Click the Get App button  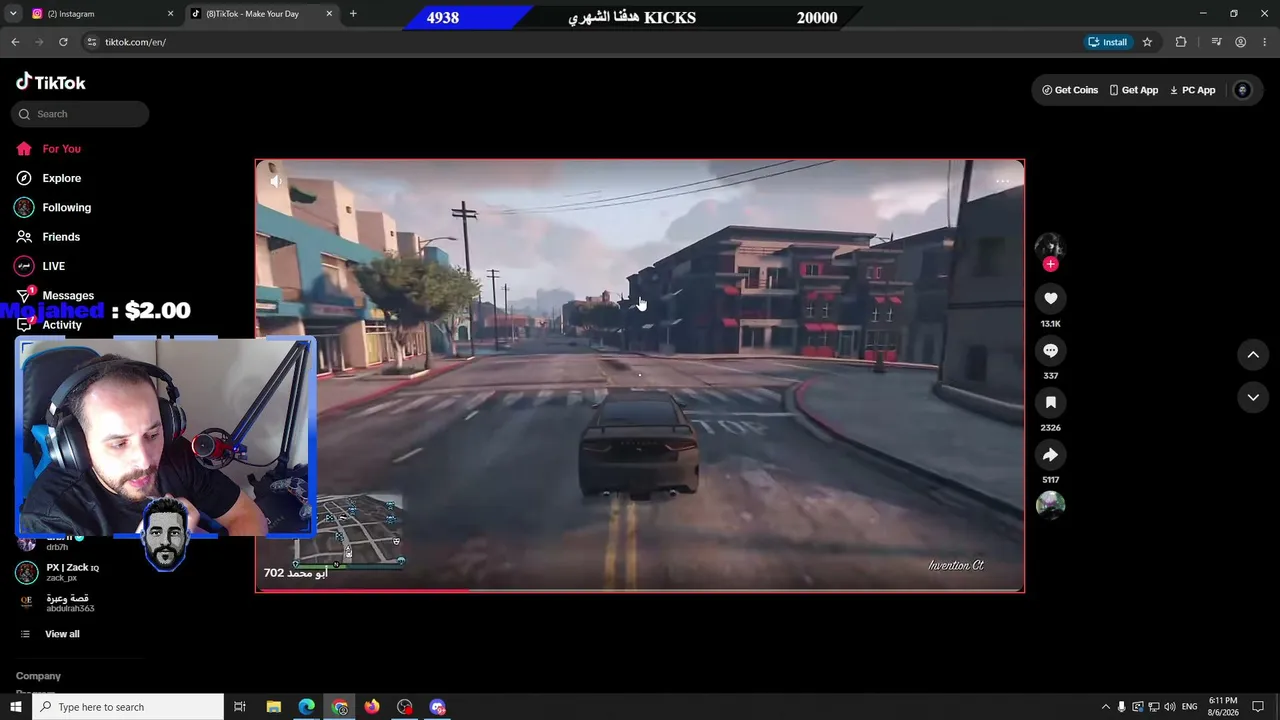pos(1134,90)
